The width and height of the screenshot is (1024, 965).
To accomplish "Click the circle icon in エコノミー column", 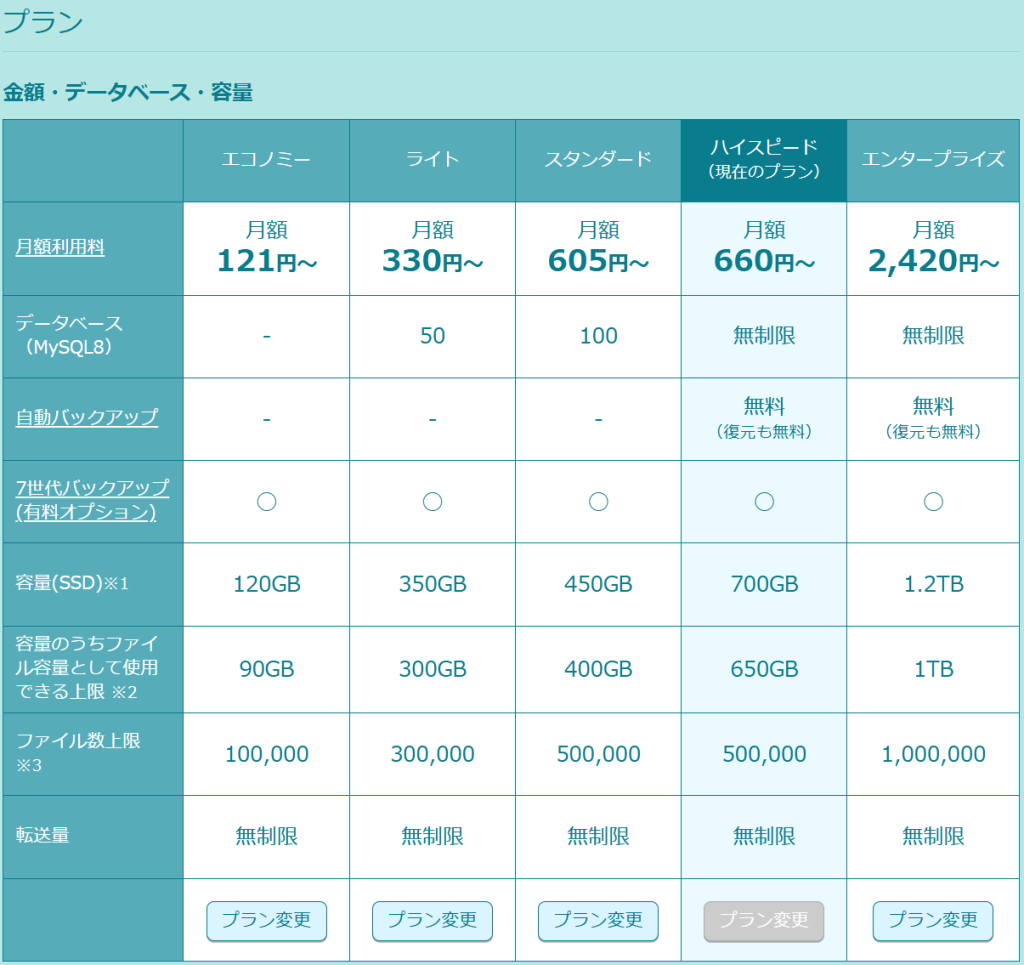I will [x=266, y=502].
